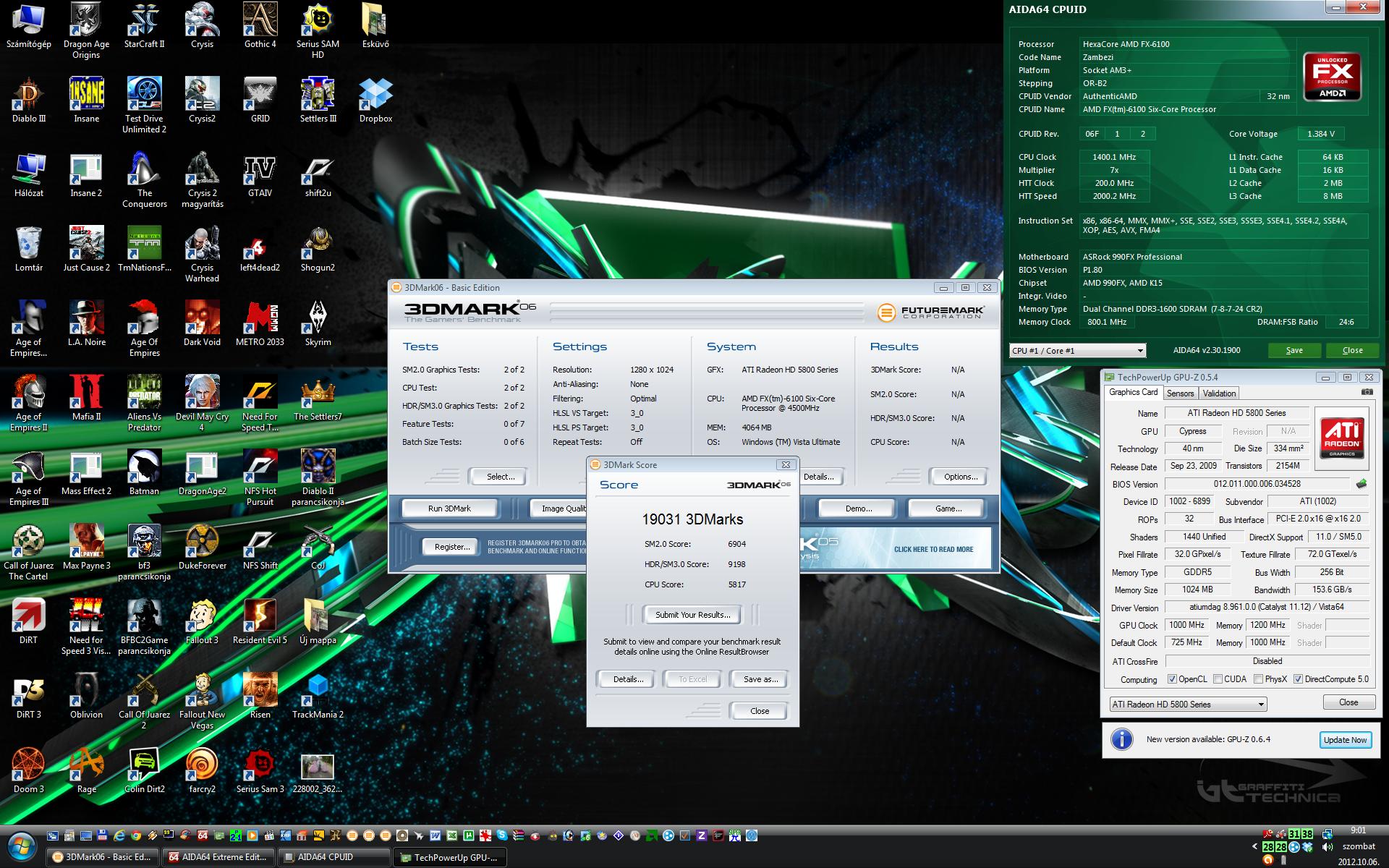
Task: Click the Windows Start orb
Action: click(x=21, y=844)
